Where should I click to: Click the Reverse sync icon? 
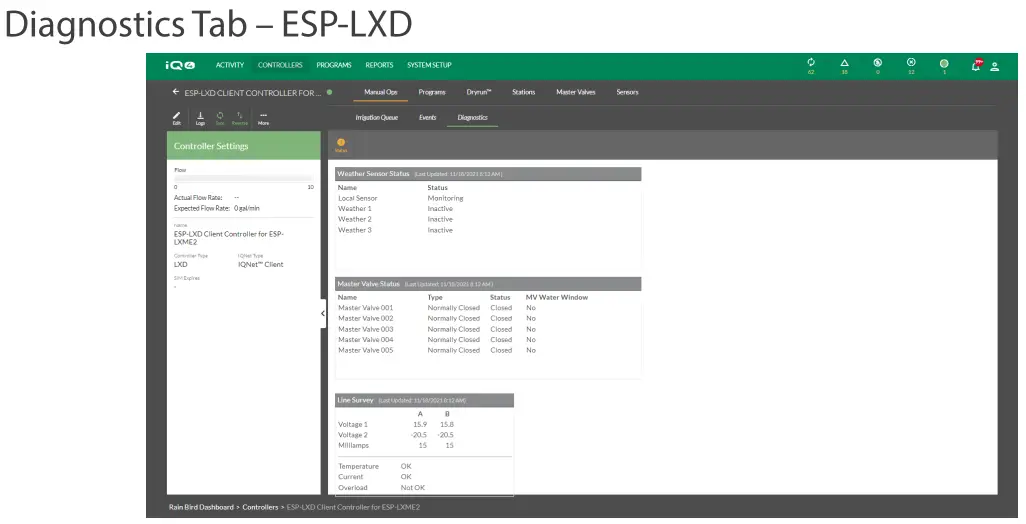pyautogui.click(x=239, y=118)
